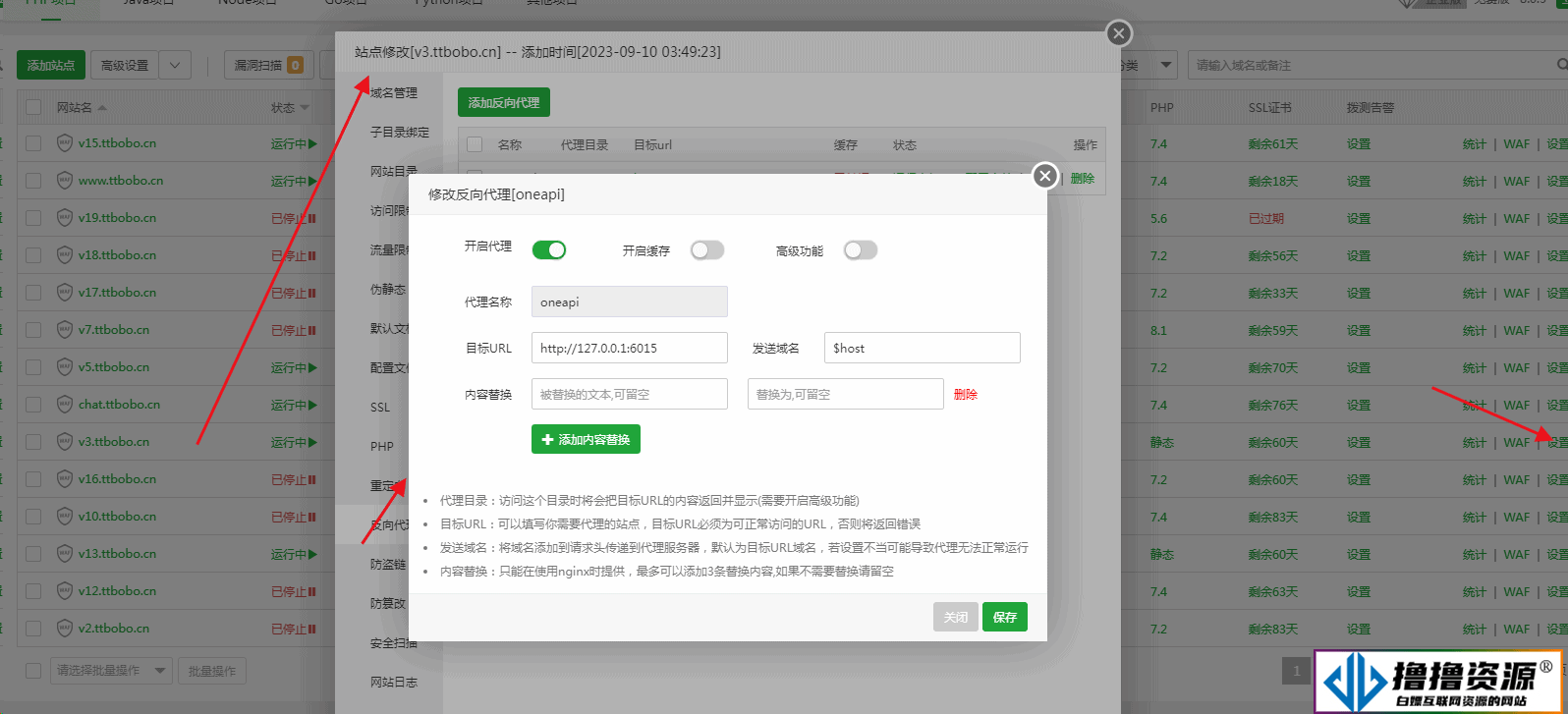
Task: Click 运行中 play icon for chat.ttbobo.cn
Action: tap(312, 405)
